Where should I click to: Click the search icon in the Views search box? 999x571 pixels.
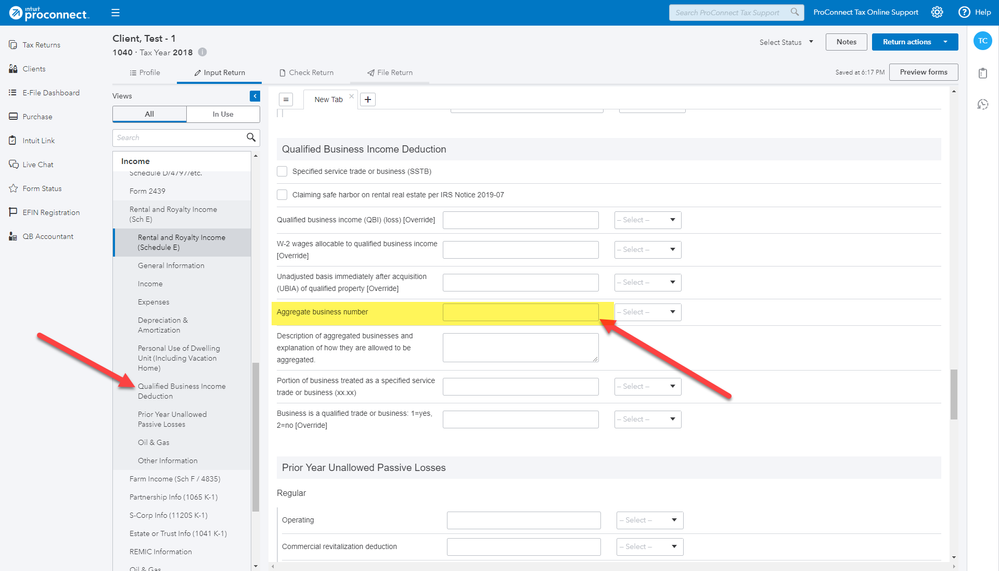pyautogui.click(x=251, y=137)
